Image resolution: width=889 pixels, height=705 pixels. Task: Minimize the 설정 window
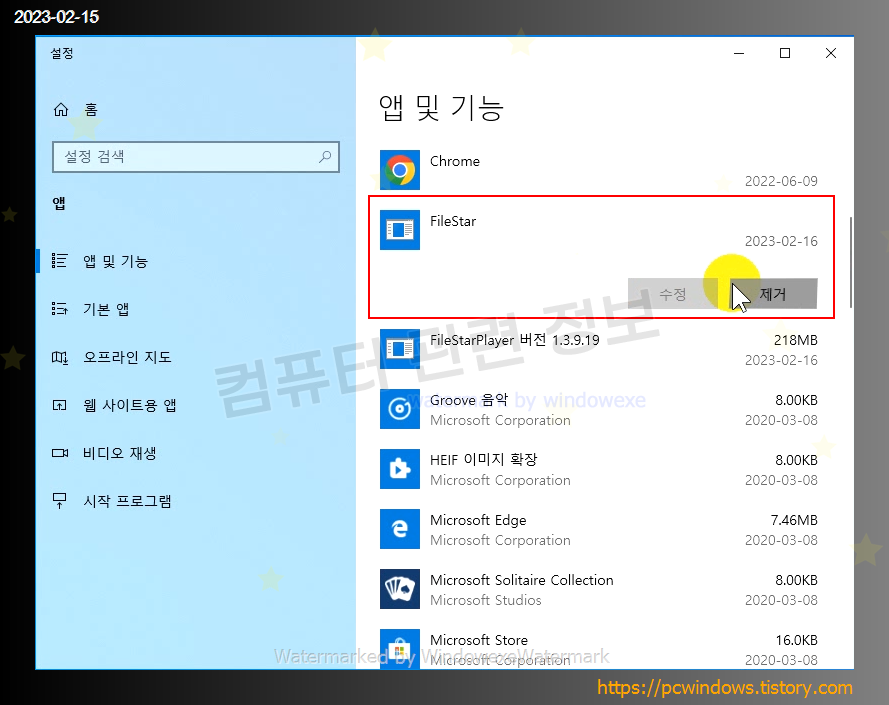pyautogui.click(x=739, y=53)
